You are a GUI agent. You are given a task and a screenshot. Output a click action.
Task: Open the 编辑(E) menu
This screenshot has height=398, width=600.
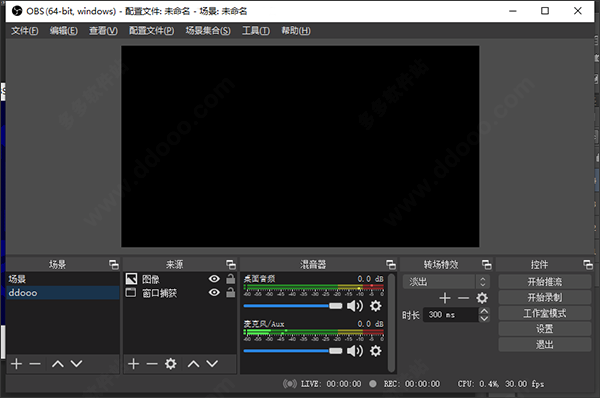pos(64,31)
